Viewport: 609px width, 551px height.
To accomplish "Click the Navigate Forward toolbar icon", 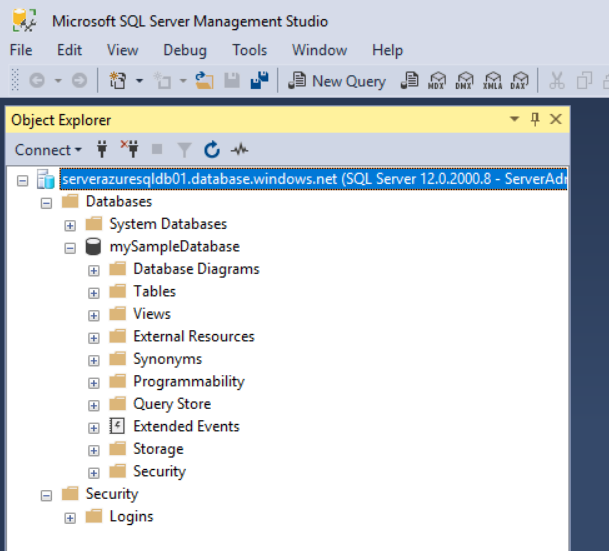I will pos(79,81).
